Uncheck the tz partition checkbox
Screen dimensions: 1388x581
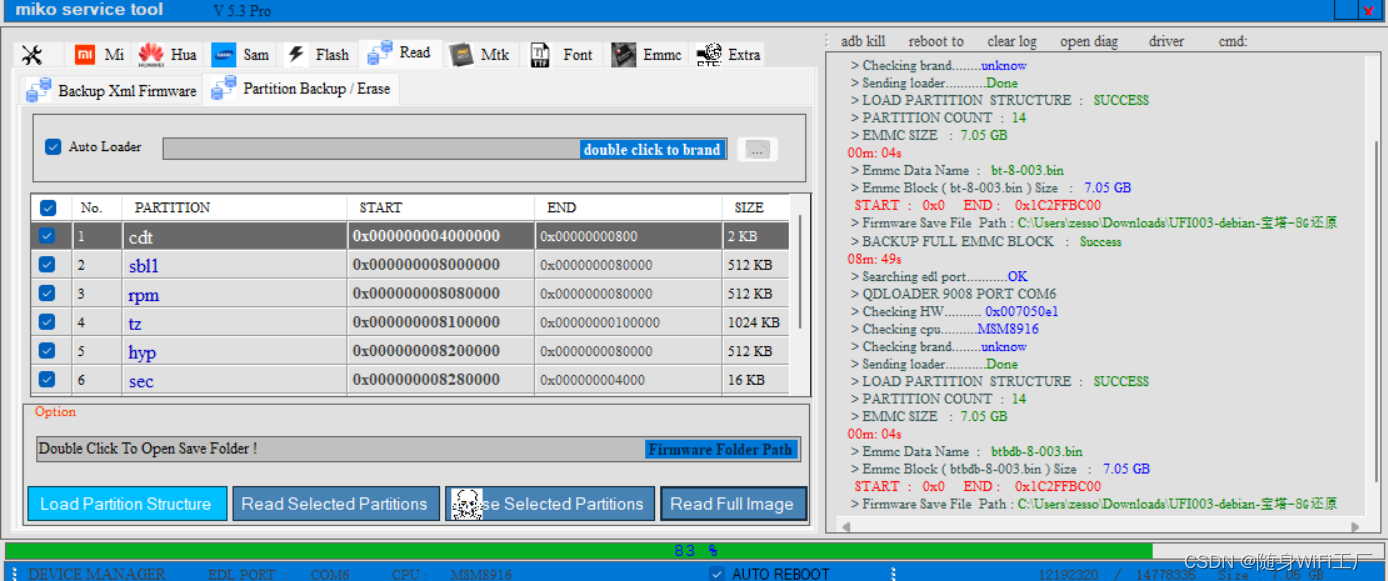pos(47,322)
